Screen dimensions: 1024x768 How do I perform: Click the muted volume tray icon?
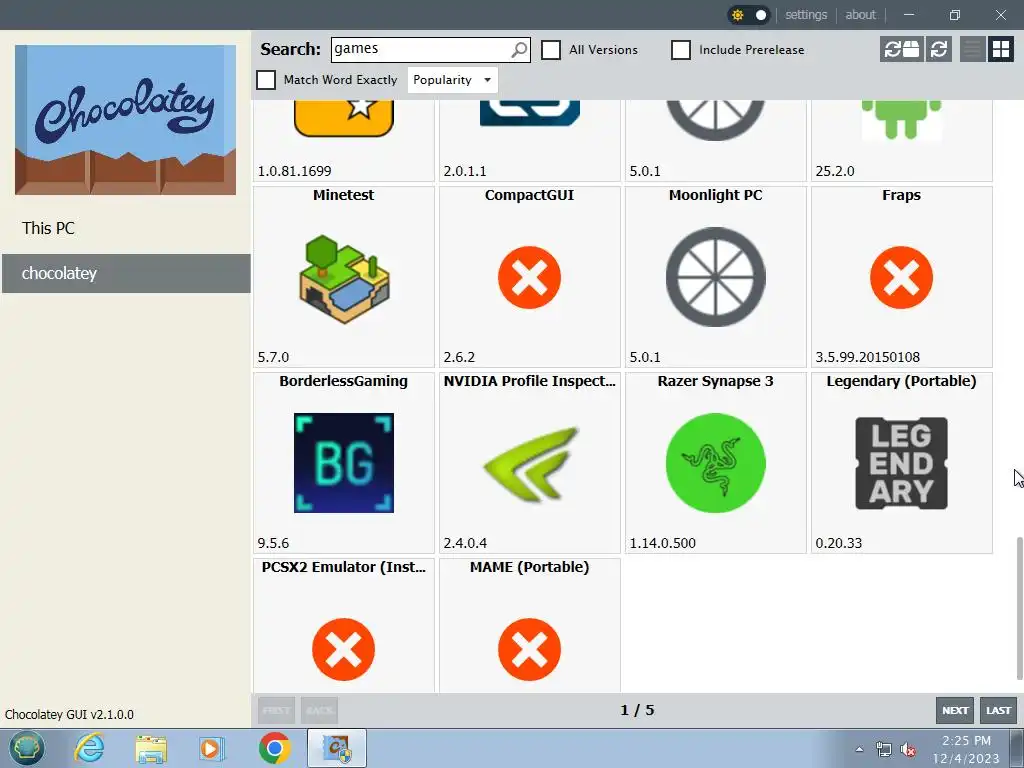pos(908,749)
